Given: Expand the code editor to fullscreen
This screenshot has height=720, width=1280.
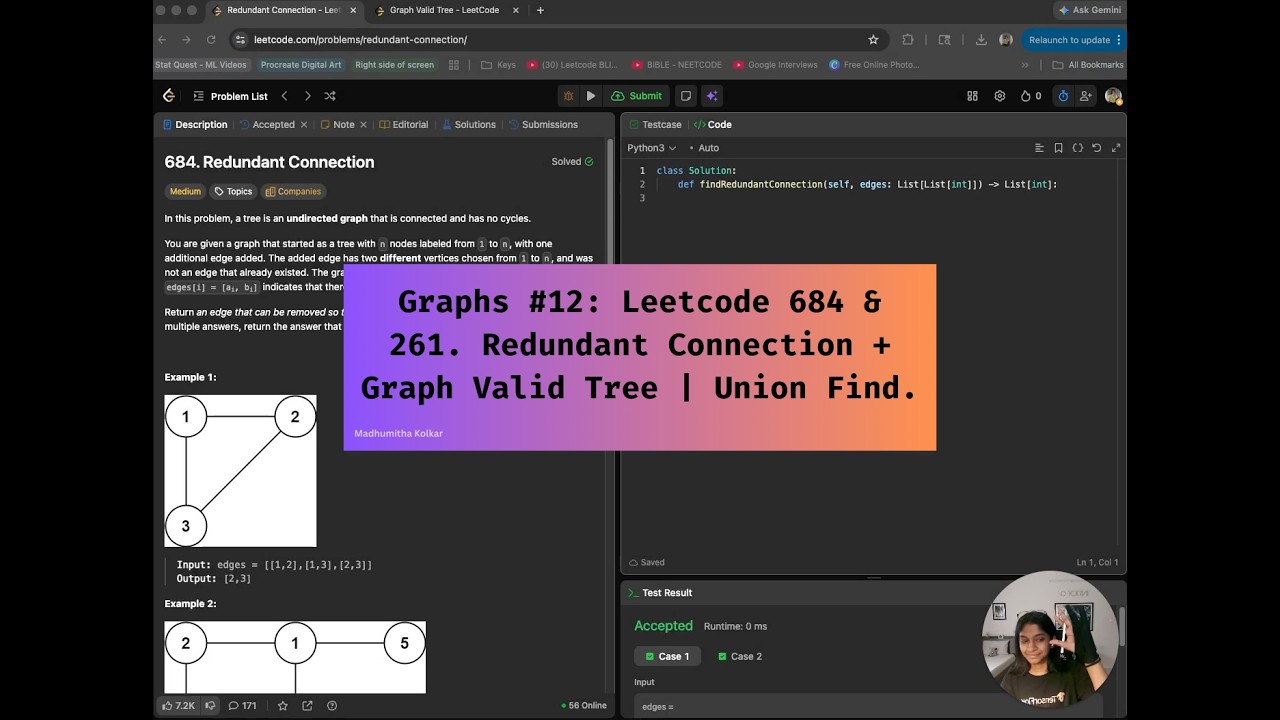Looking at the screenshot, I should [1115, 148].
